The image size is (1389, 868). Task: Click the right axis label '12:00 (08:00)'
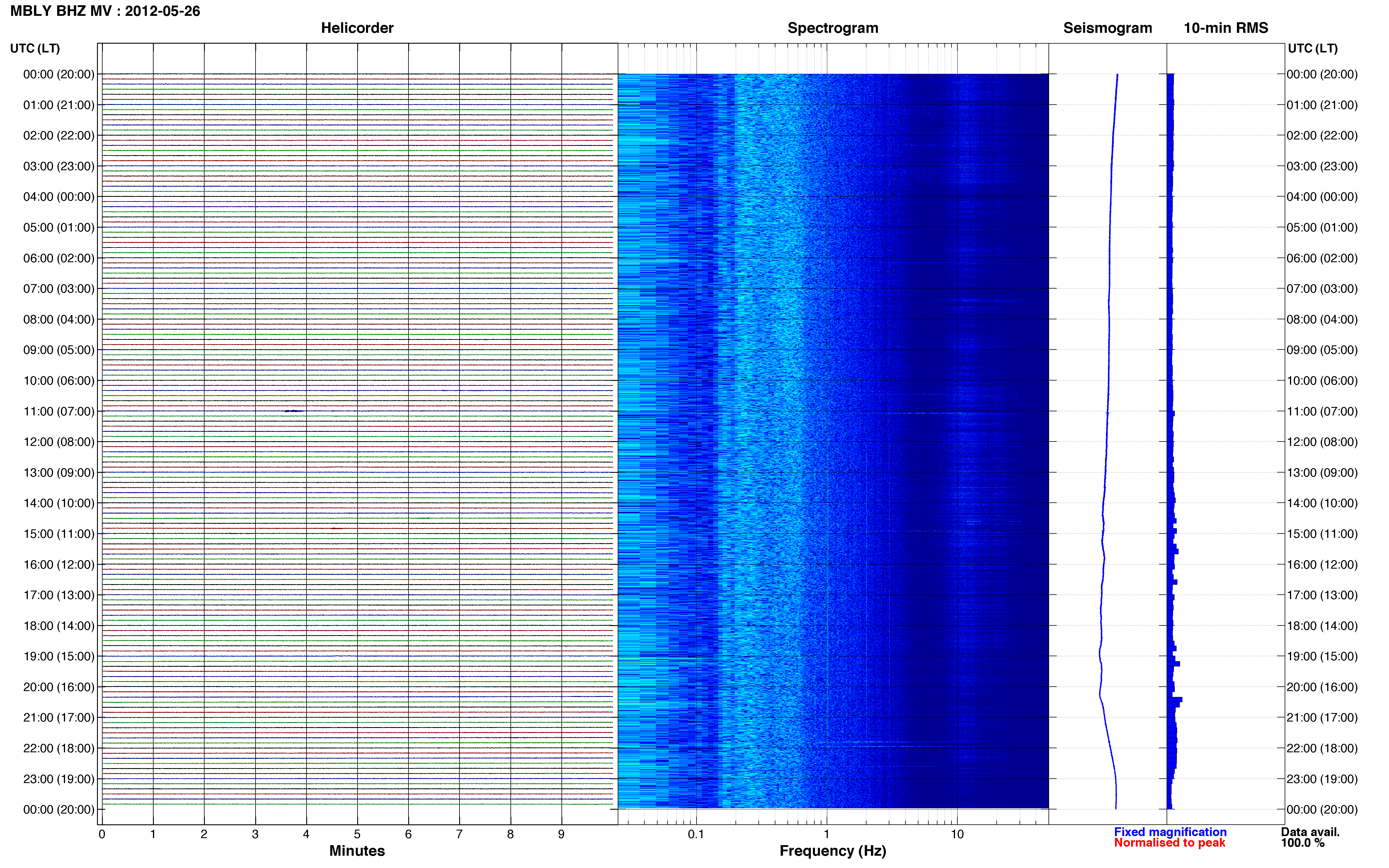pyautogui.click(x=1322, y=442)
